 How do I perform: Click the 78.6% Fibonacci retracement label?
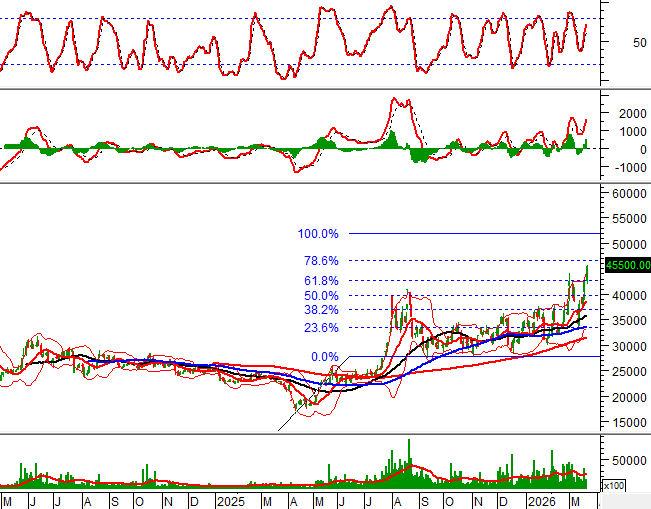[x=321, y=260]
